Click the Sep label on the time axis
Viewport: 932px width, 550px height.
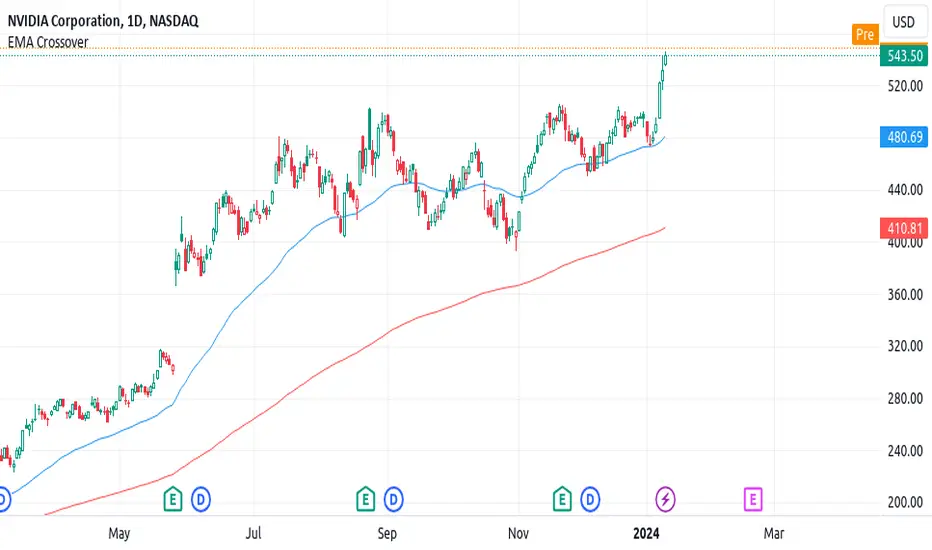(387, 533)
